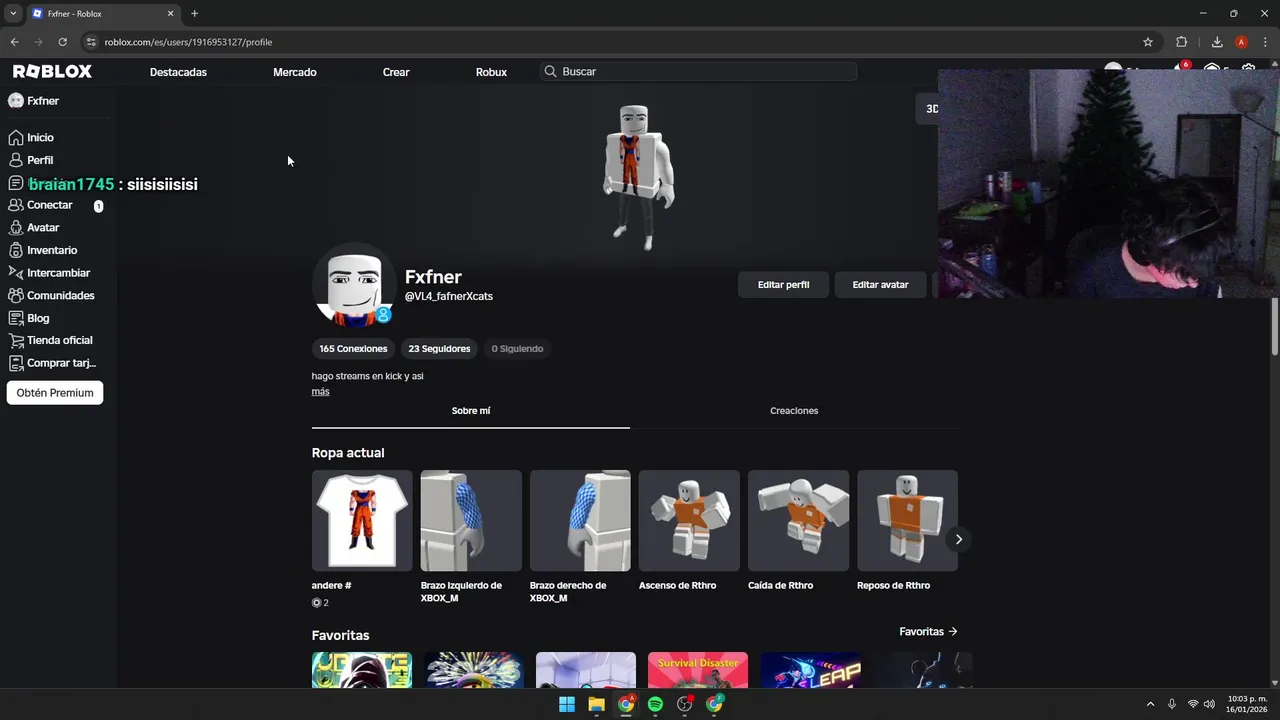Open 23 Seguidores list
This screenshot has width=1280, height=720.
[439, 349]
